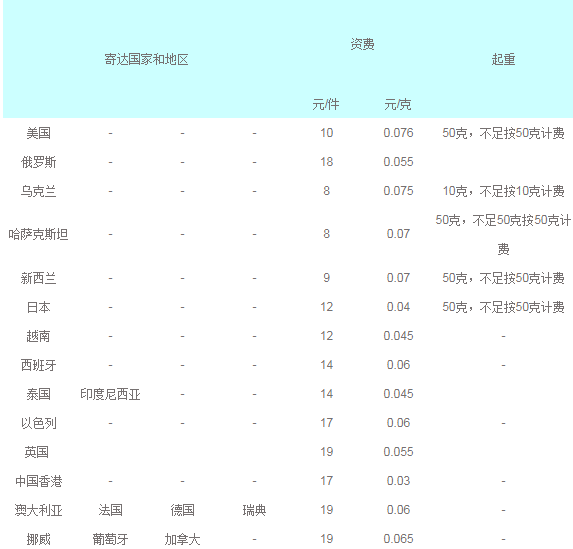Select the 瑞典 cell
Image resolution: width=573 pixels, height=549 pixels.
pyautogui.click(x=254, y=510)
